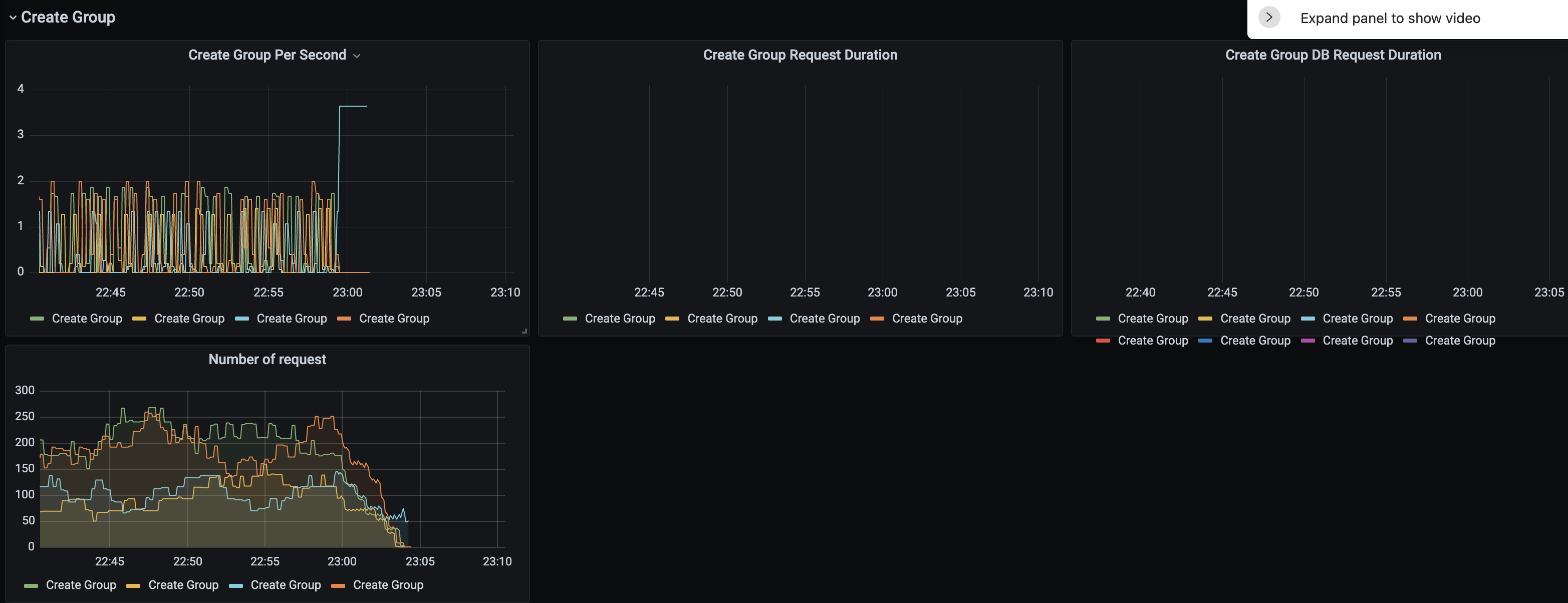This screenshot has width=1568, height=603.
Task: Click the chevron icon before the "Create Group" row title
Action: click(x=12, y=17)
